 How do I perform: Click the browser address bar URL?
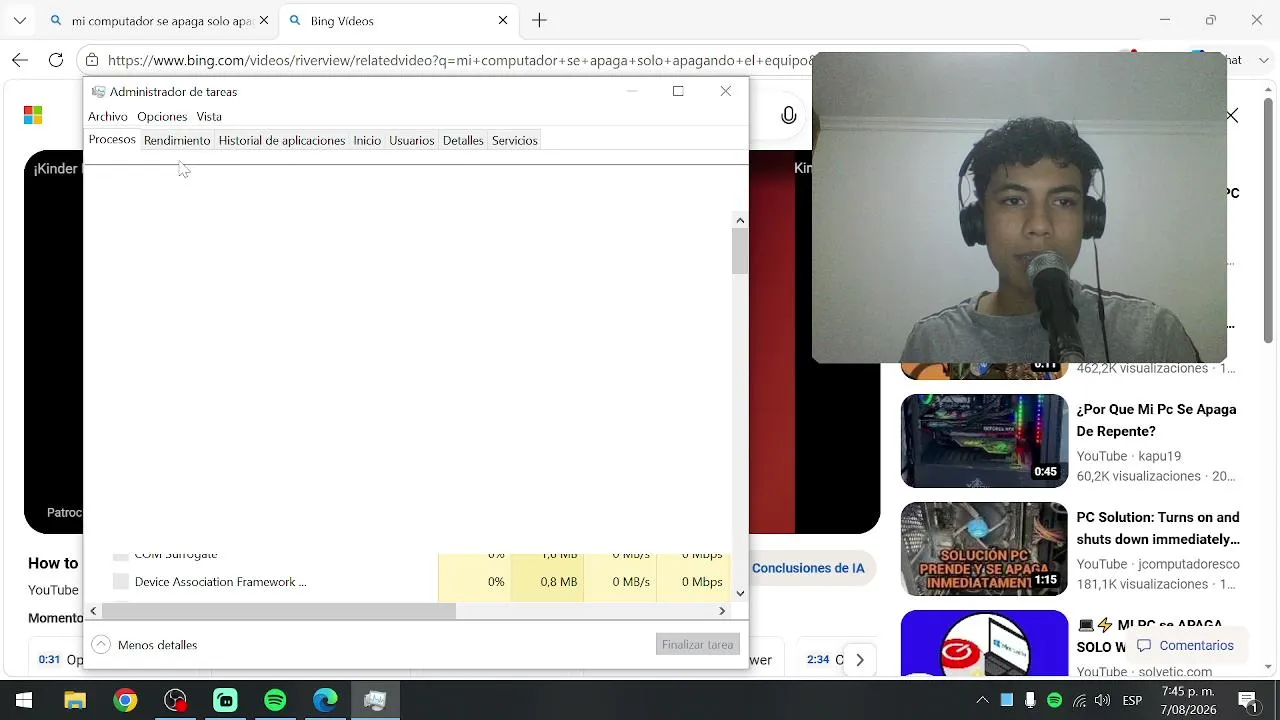pyautogui.click(x=460, y=60)
